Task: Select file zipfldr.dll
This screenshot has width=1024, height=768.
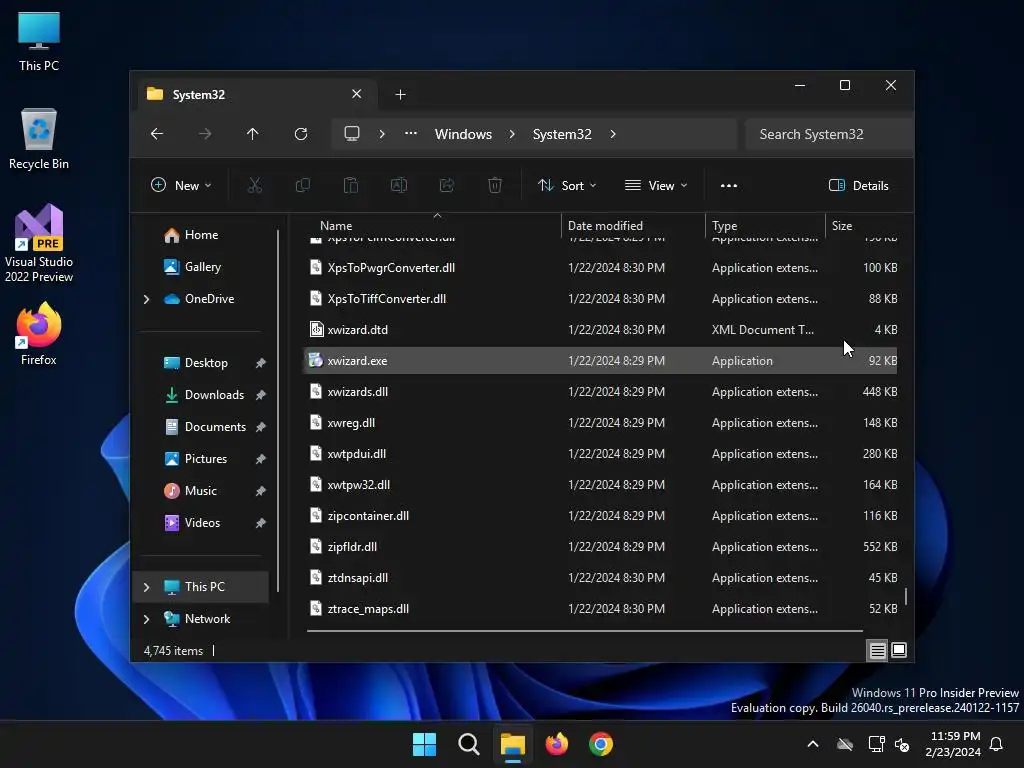Action: (600, 547)
